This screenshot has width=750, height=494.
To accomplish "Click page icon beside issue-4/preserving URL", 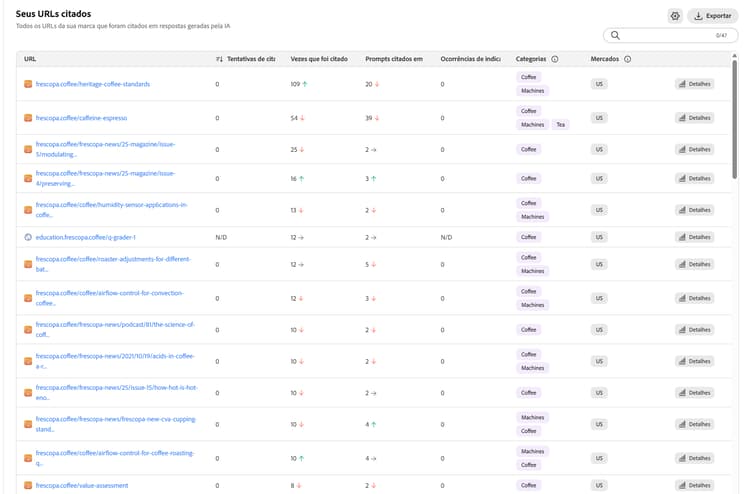I will [28, 179].
